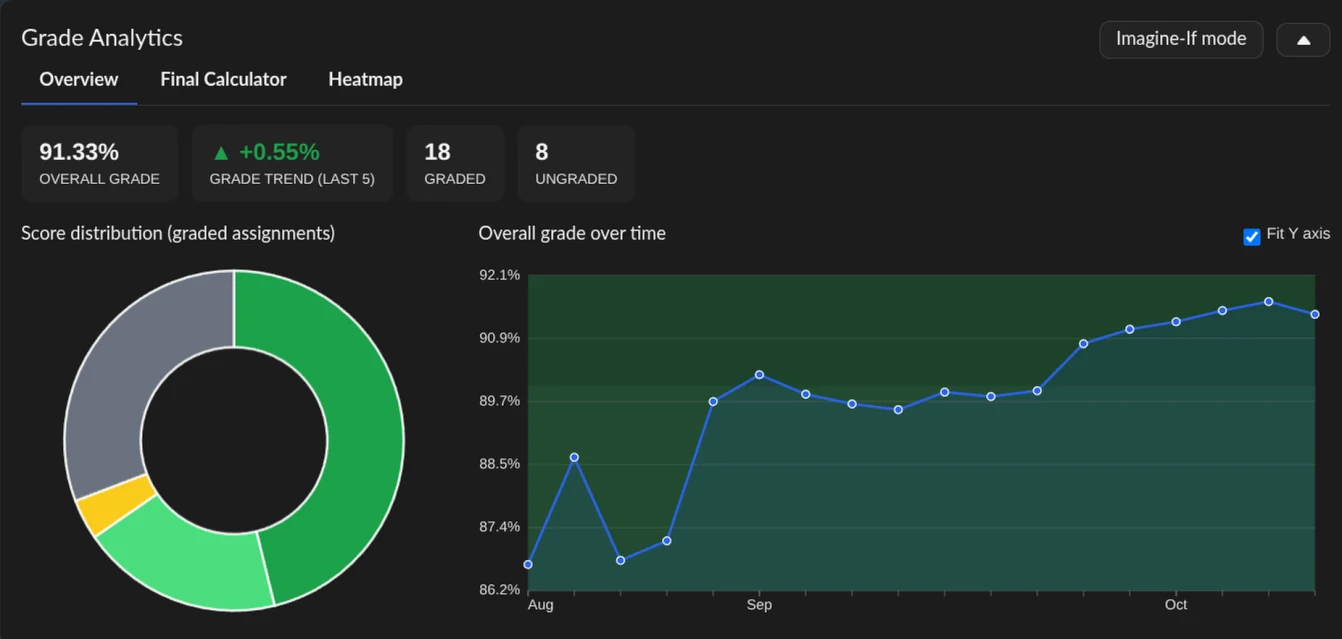Click the 91.33% overall grade card
Viewport: 1342px width, 639px height.
tap(99, 164)
